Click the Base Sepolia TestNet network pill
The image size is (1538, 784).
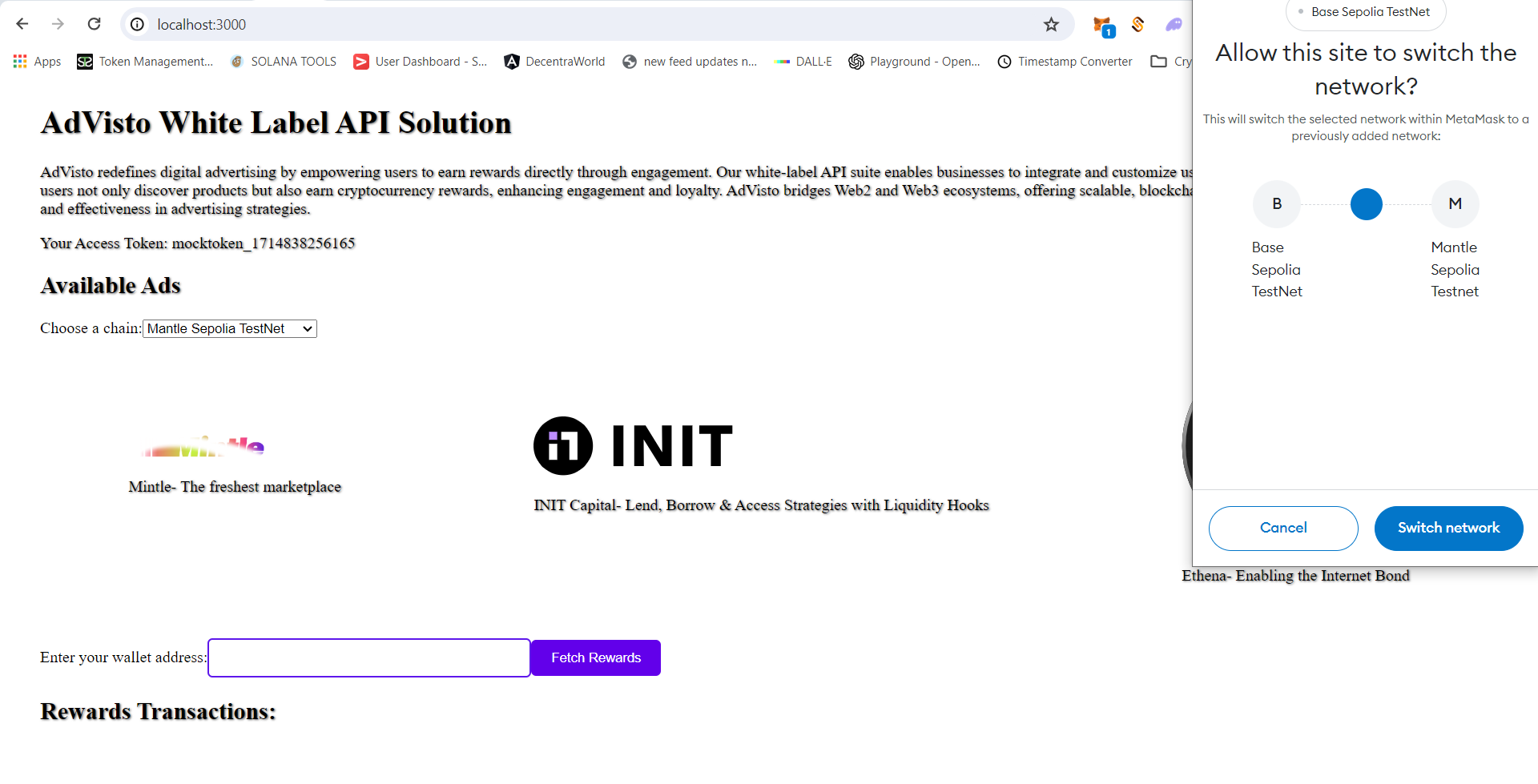[1366, 12]
